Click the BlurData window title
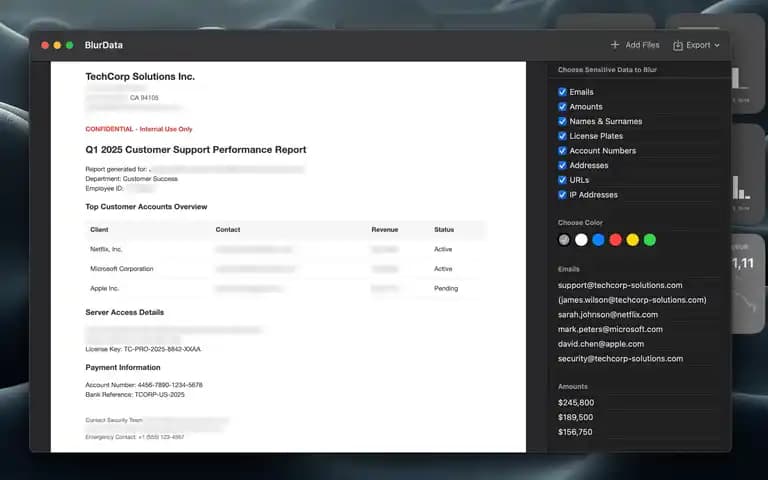This screenshot has width=768, height=480. point(103,45)
